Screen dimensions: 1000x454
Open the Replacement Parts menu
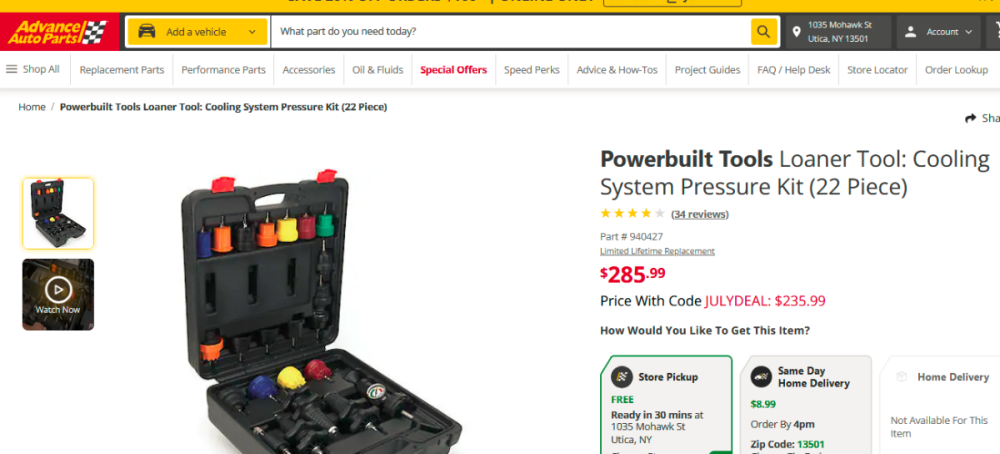coord(122,70)
